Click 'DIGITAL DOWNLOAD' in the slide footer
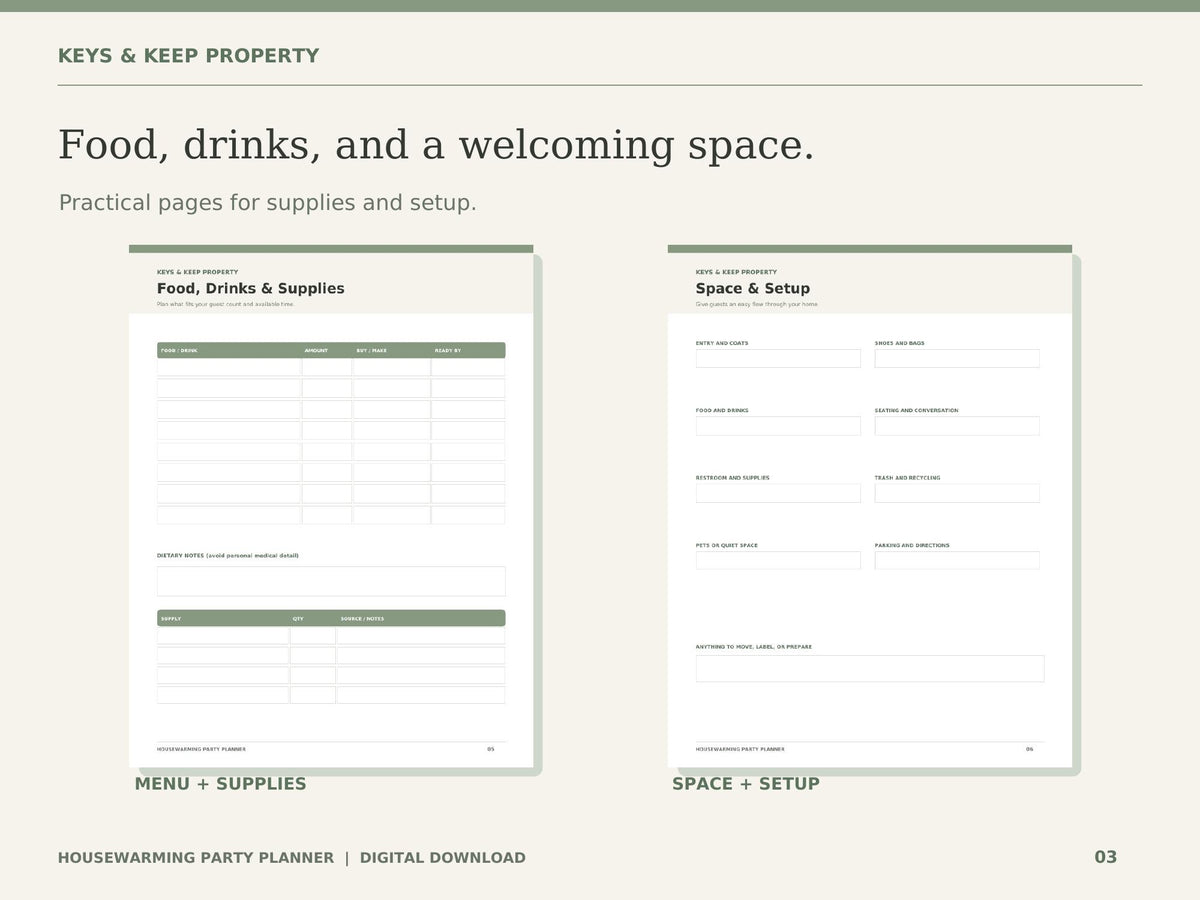 point(443,858)
